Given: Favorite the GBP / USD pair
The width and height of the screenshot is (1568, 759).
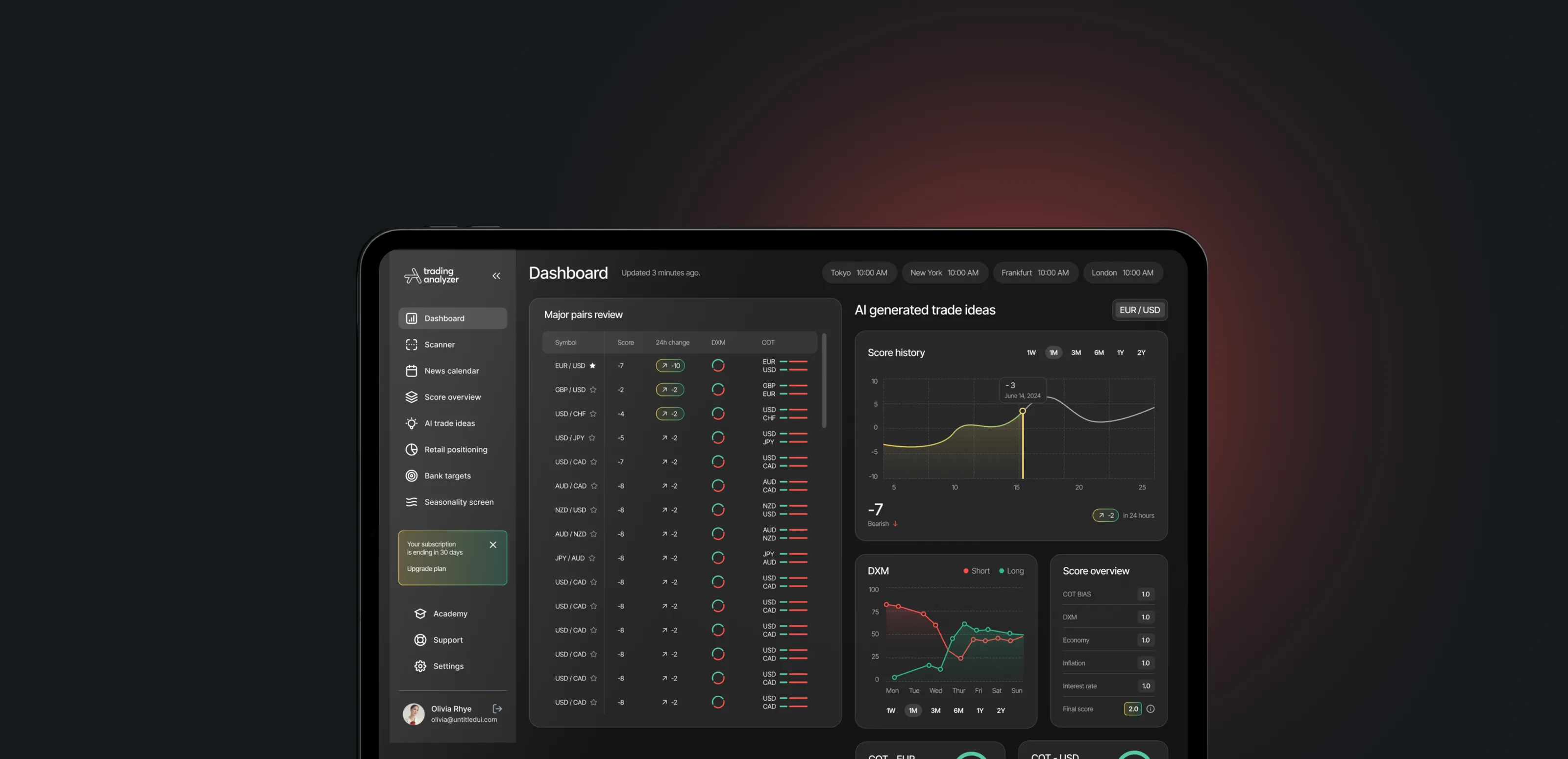Looking at the screenshot, I should click(593, 390).
